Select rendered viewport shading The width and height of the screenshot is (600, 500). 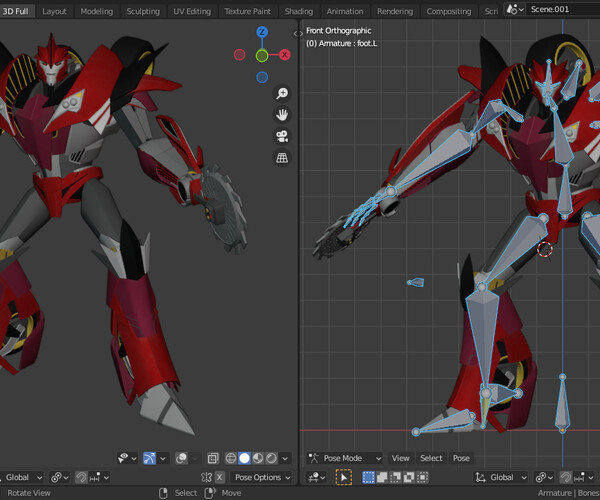(271, 458)
